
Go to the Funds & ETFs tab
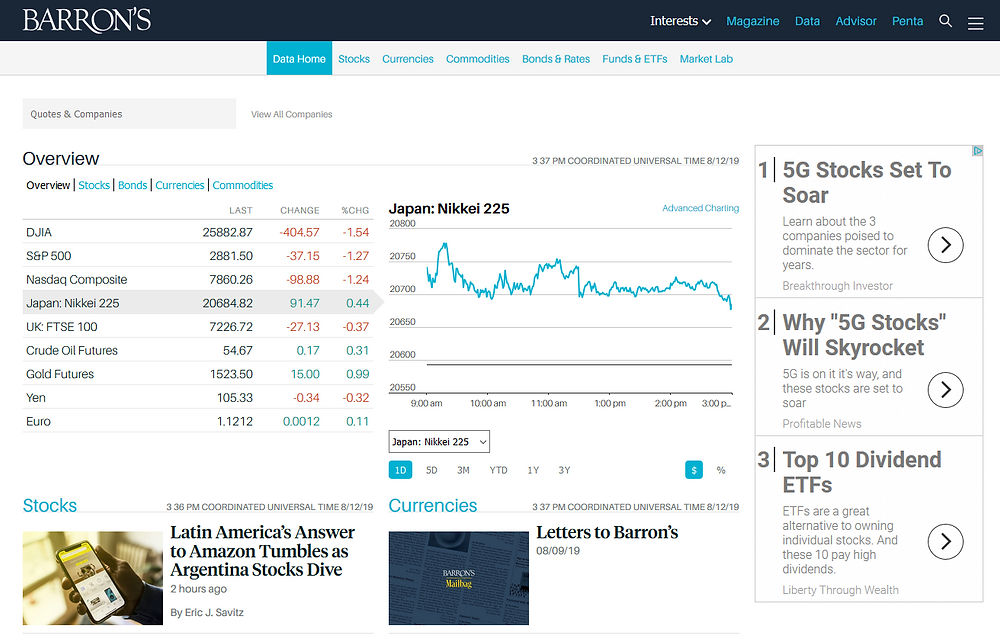pyautogui.click(x=635, y=59)
